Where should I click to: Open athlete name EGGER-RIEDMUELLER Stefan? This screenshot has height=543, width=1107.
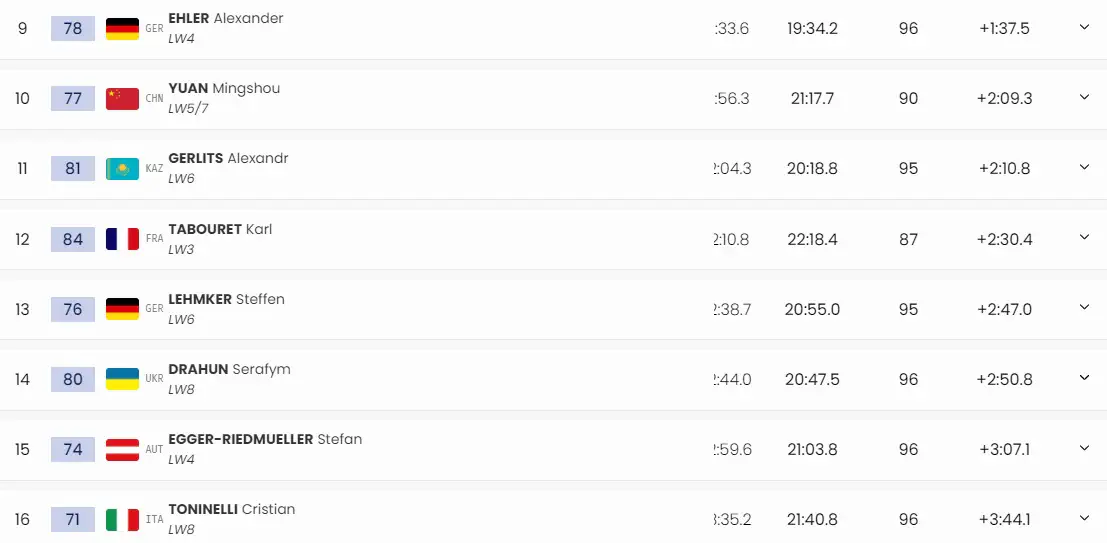[x=265, y=439]
